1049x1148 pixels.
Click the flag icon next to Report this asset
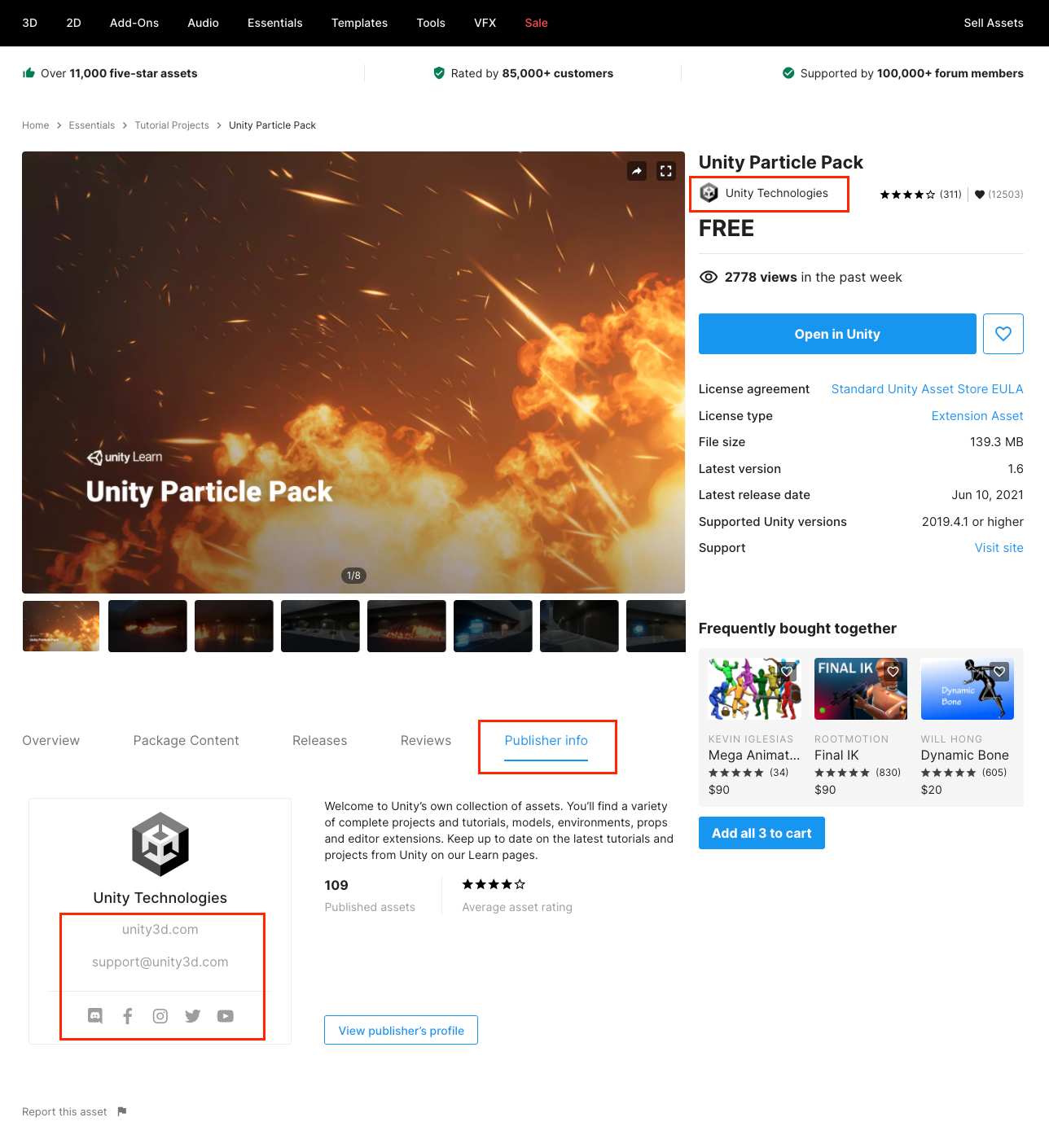(x=122, y=1111)
